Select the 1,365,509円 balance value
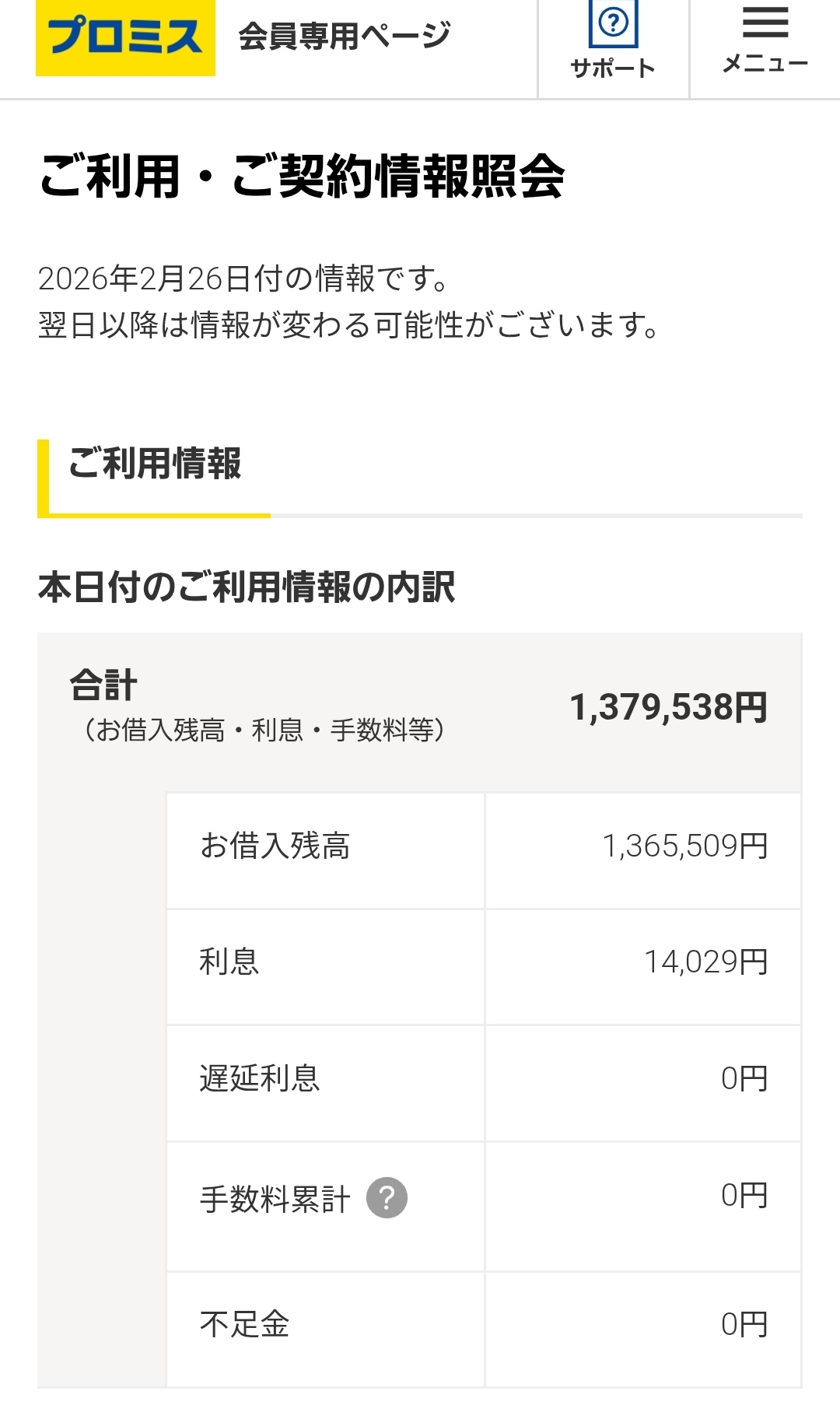This screenshot has height=1419, width=840. click(x=684, y=846)
